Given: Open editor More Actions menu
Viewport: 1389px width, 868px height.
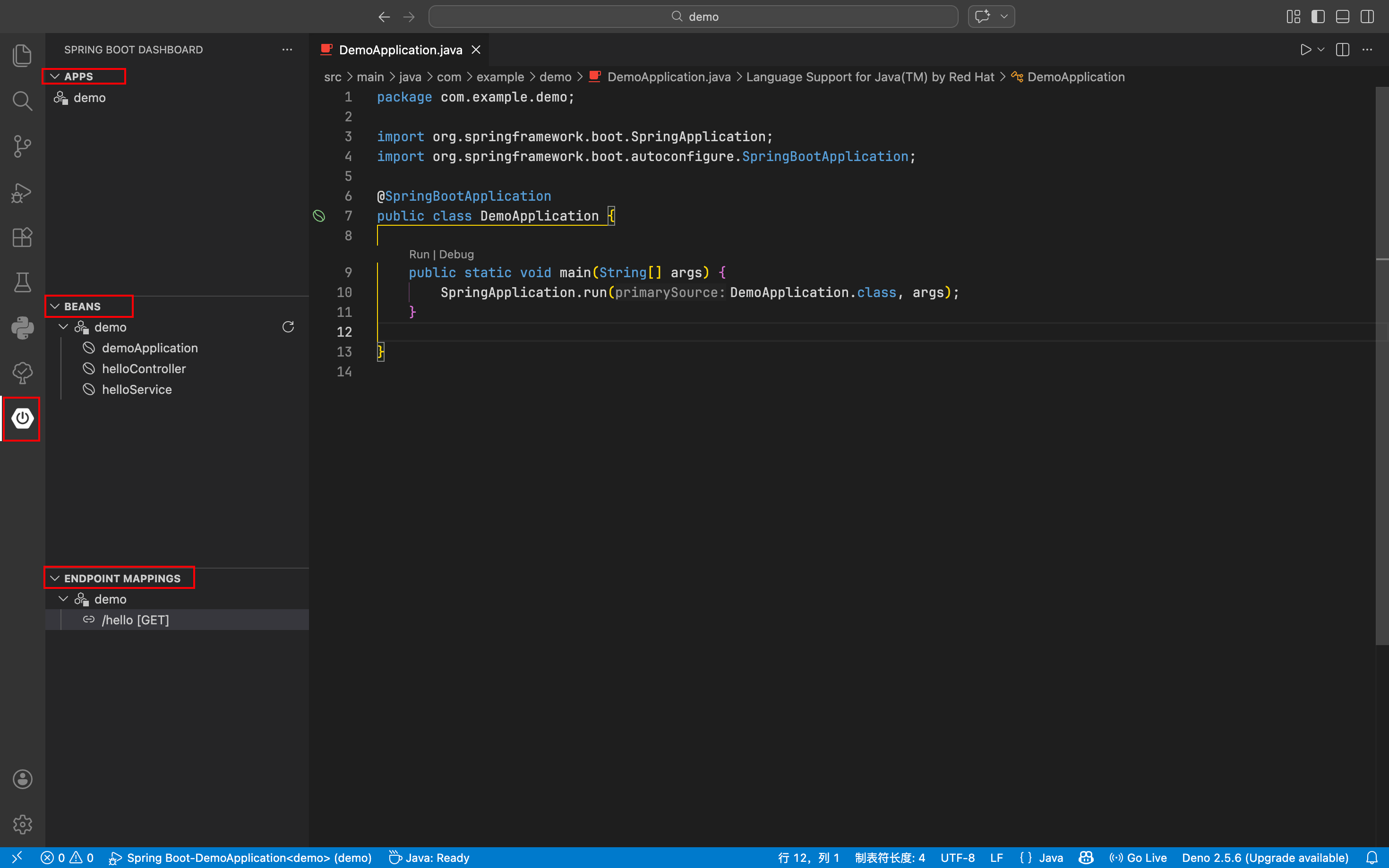Looking at the screenshot, I should [1367, 50].
